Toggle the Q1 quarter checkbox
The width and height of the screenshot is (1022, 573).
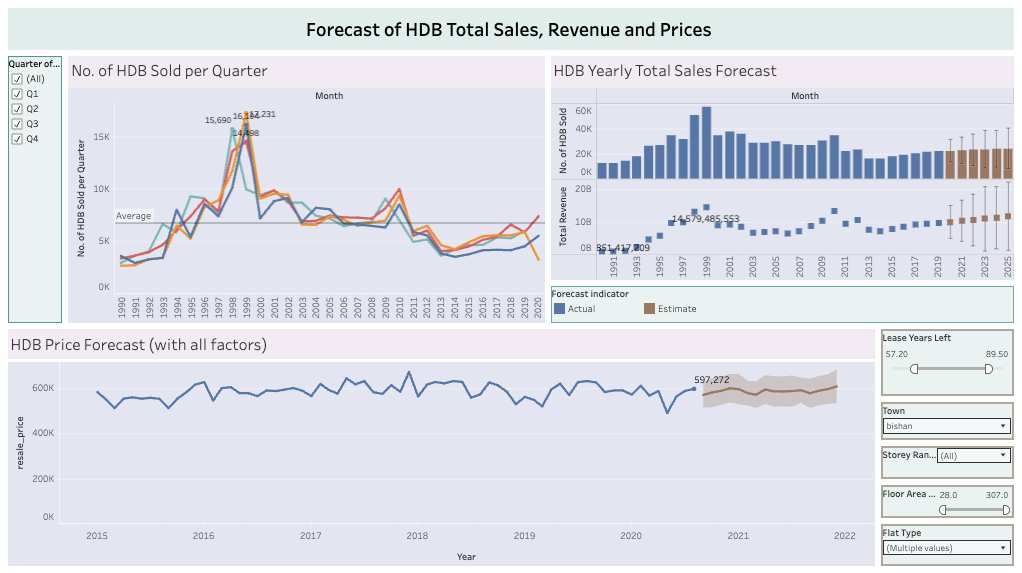point(17,94)
